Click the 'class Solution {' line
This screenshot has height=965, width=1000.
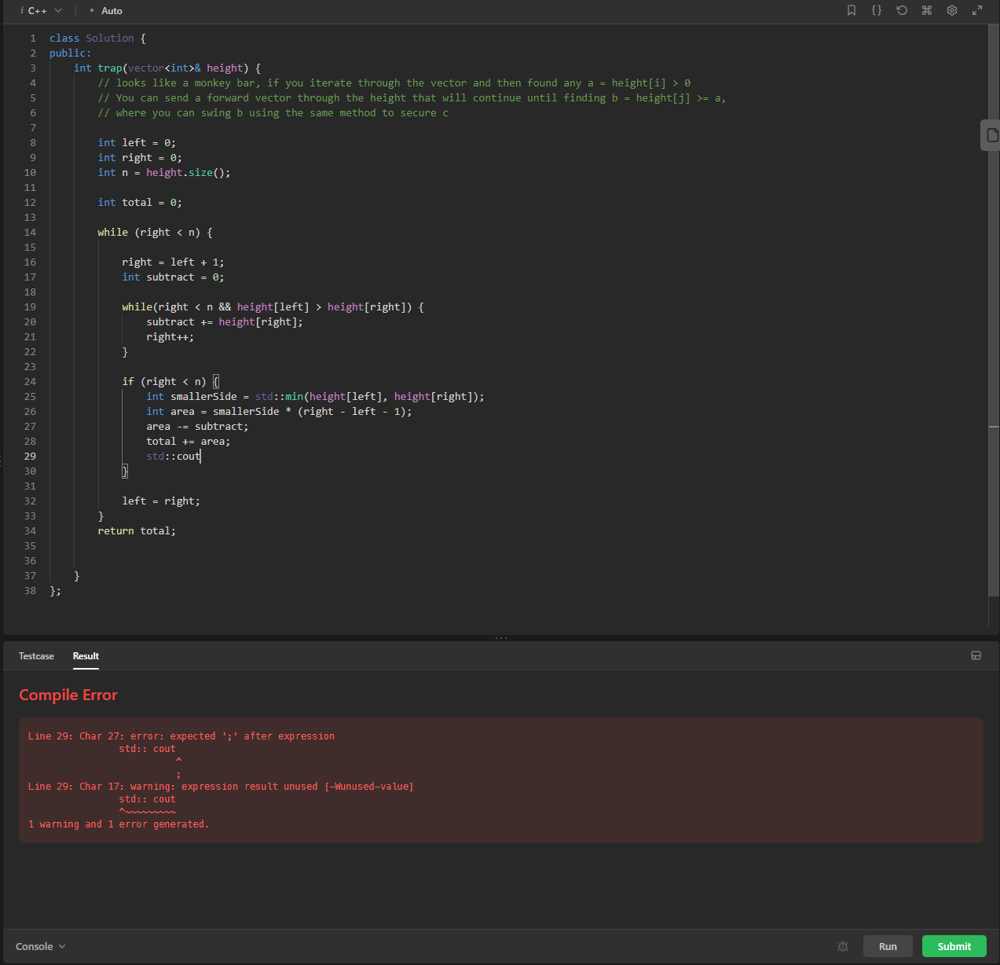point(98,38)
